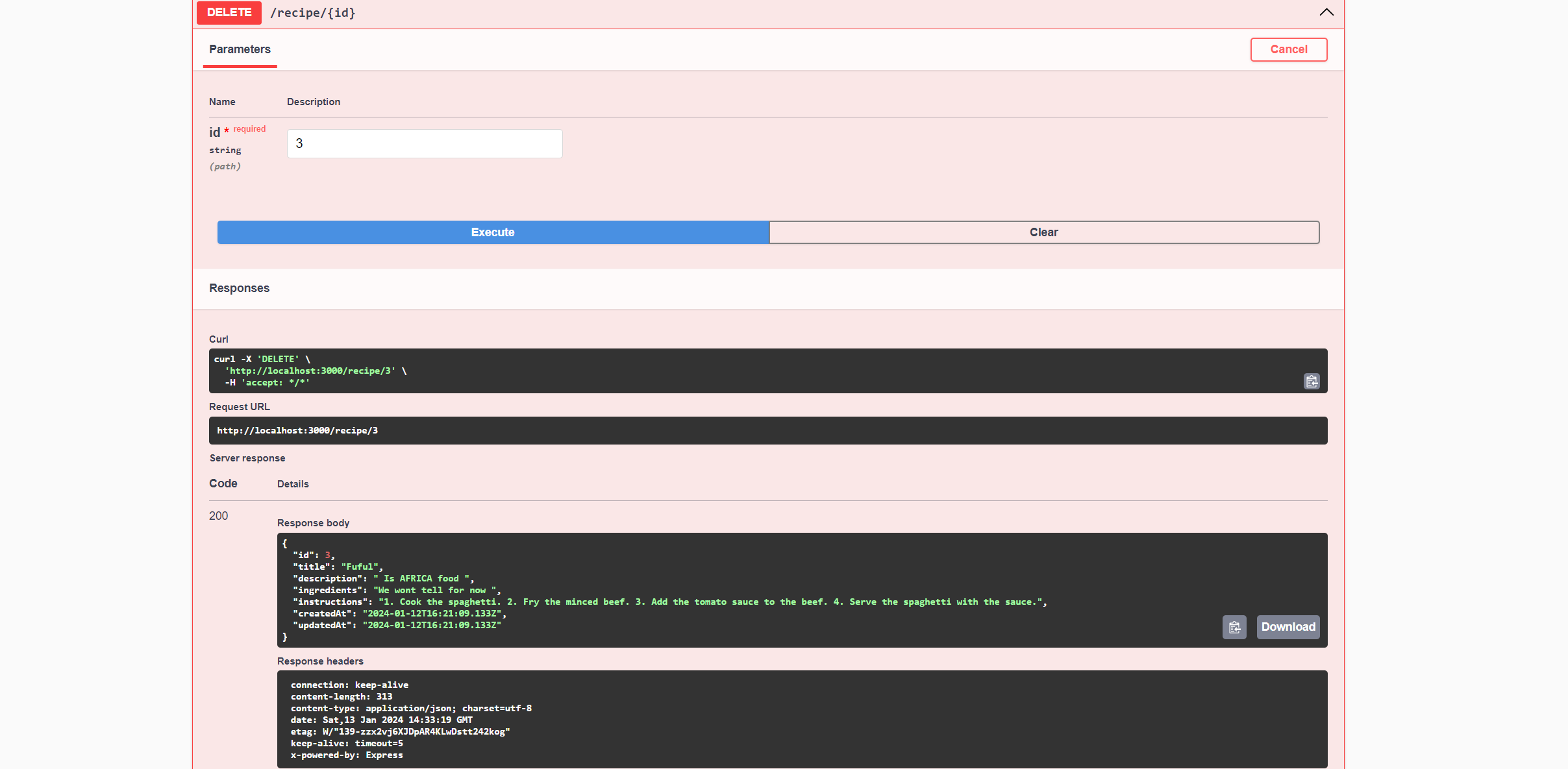The image size is (1568, 769).
Task: Select the Parameters tab
Action: tap(240, 50)
